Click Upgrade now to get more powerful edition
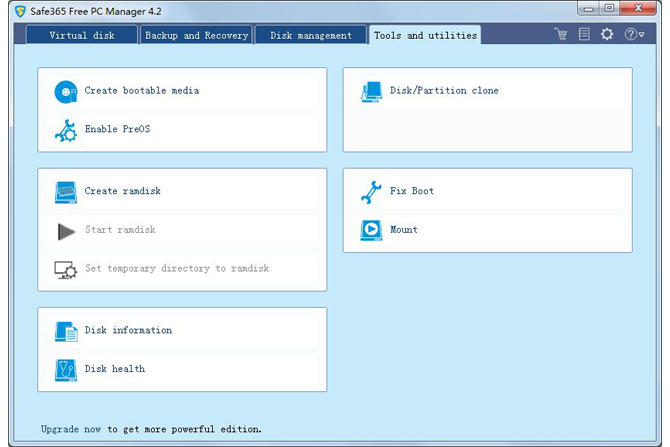 151,429
